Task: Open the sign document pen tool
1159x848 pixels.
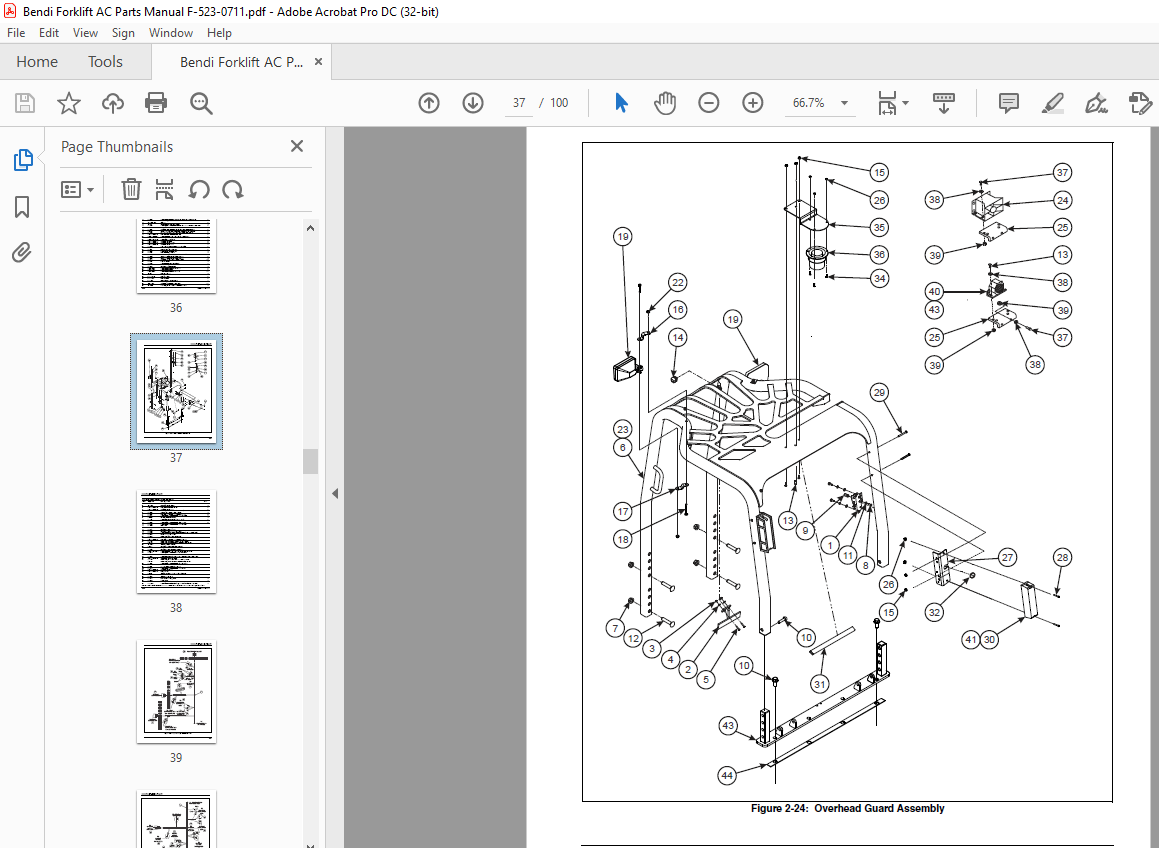Action: [x=1096, y=103]
